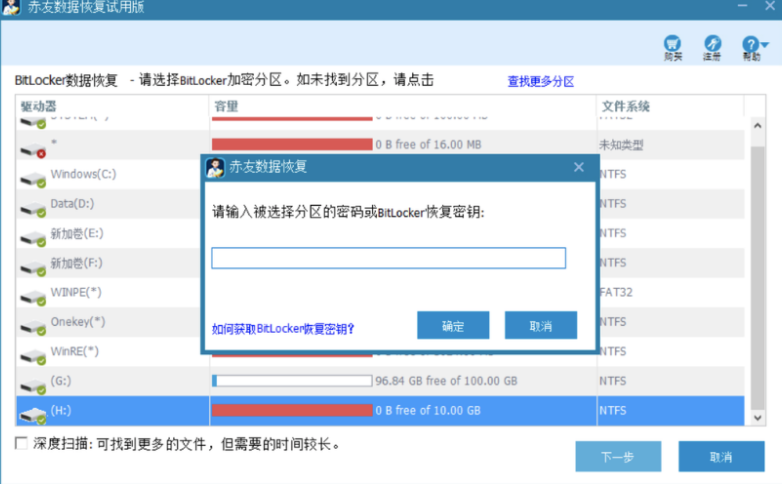Click the H: drive red usage bar

coord(292,410)
